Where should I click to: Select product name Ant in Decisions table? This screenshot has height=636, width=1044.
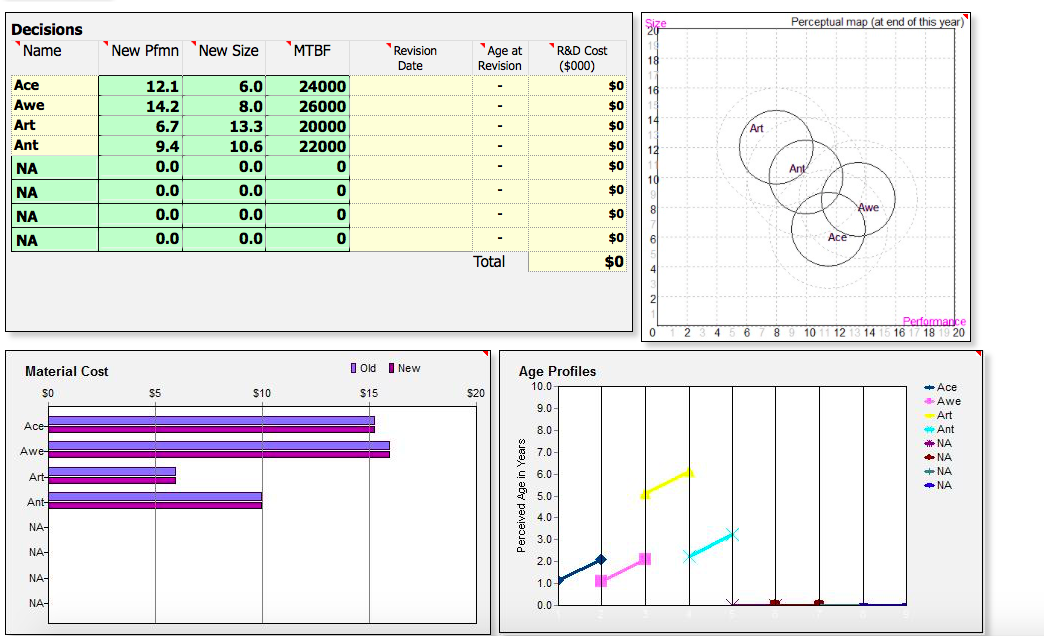coord(55,145)
